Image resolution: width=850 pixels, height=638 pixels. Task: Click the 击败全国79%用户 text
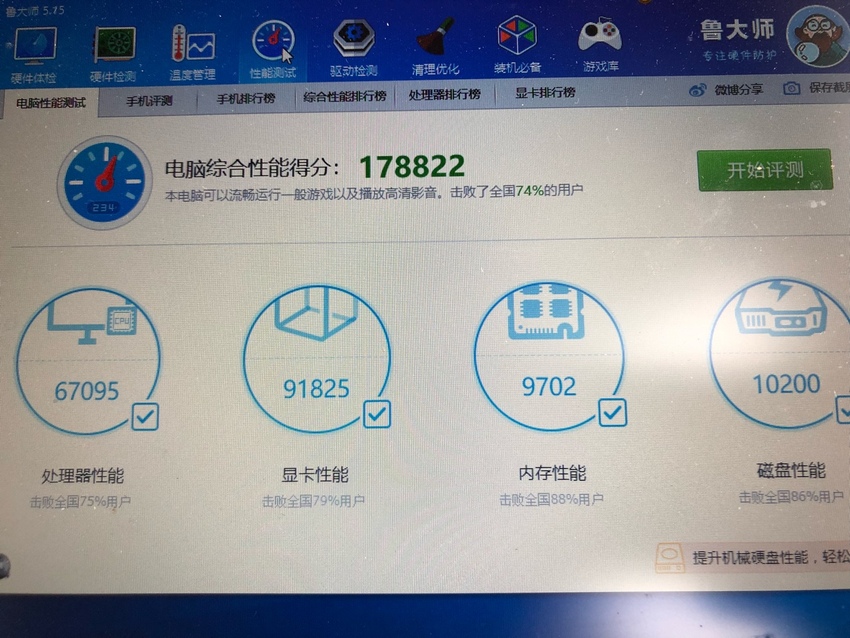pyautogui.click(x=313, y=501)
